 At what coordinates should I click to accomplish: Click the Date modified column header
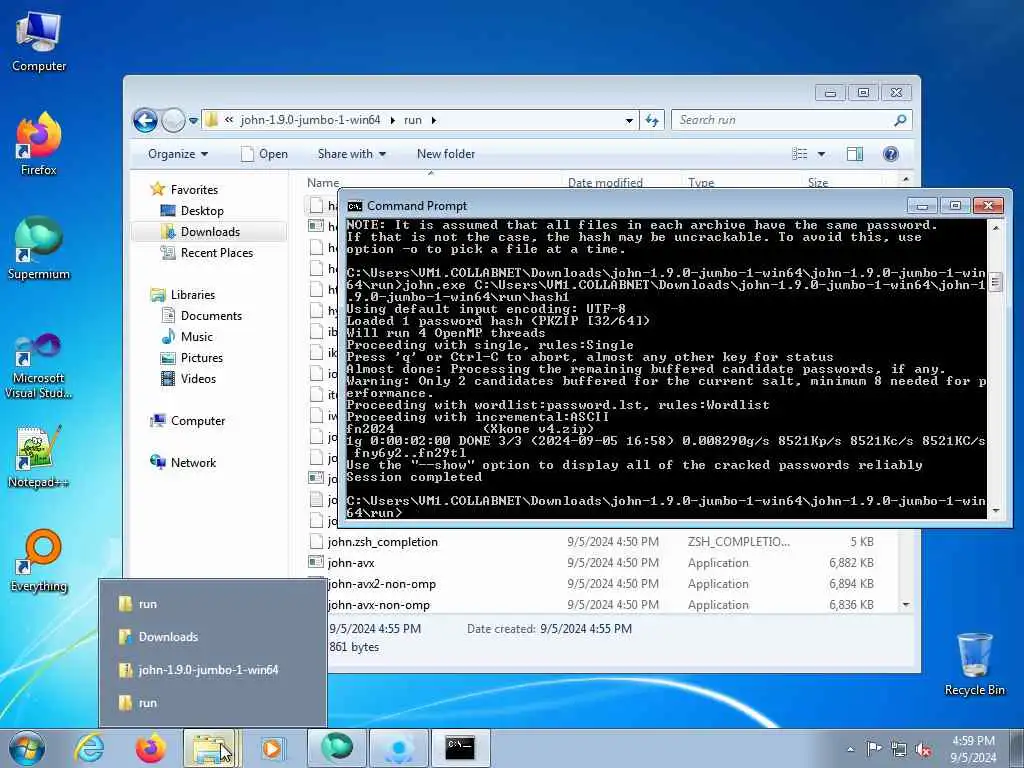pyautogui.click(x=605, y=183)
